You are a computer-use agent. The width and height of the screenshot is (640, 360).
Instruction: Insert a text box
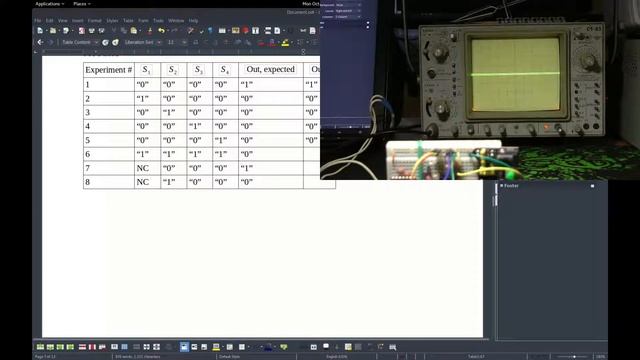pyautogui.click(x=255, y=31)
